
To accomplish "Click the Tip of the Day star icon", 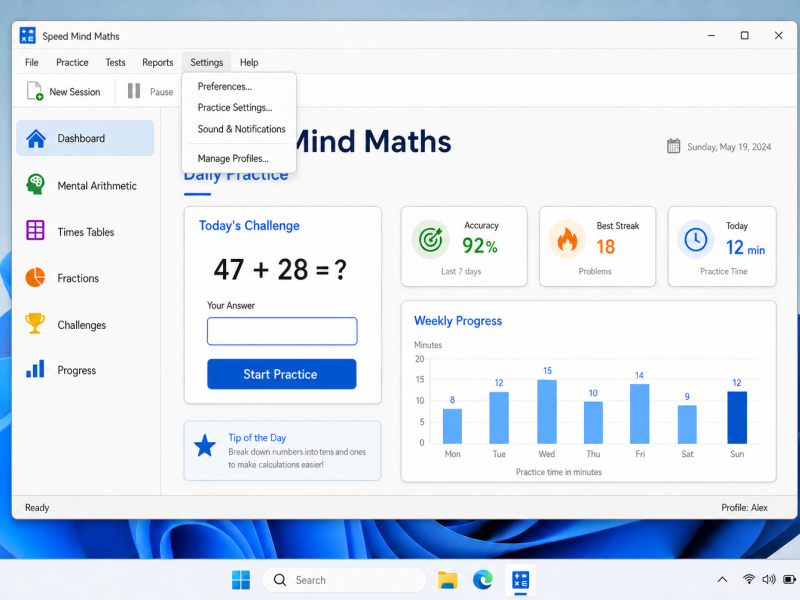I will point(205,445).
